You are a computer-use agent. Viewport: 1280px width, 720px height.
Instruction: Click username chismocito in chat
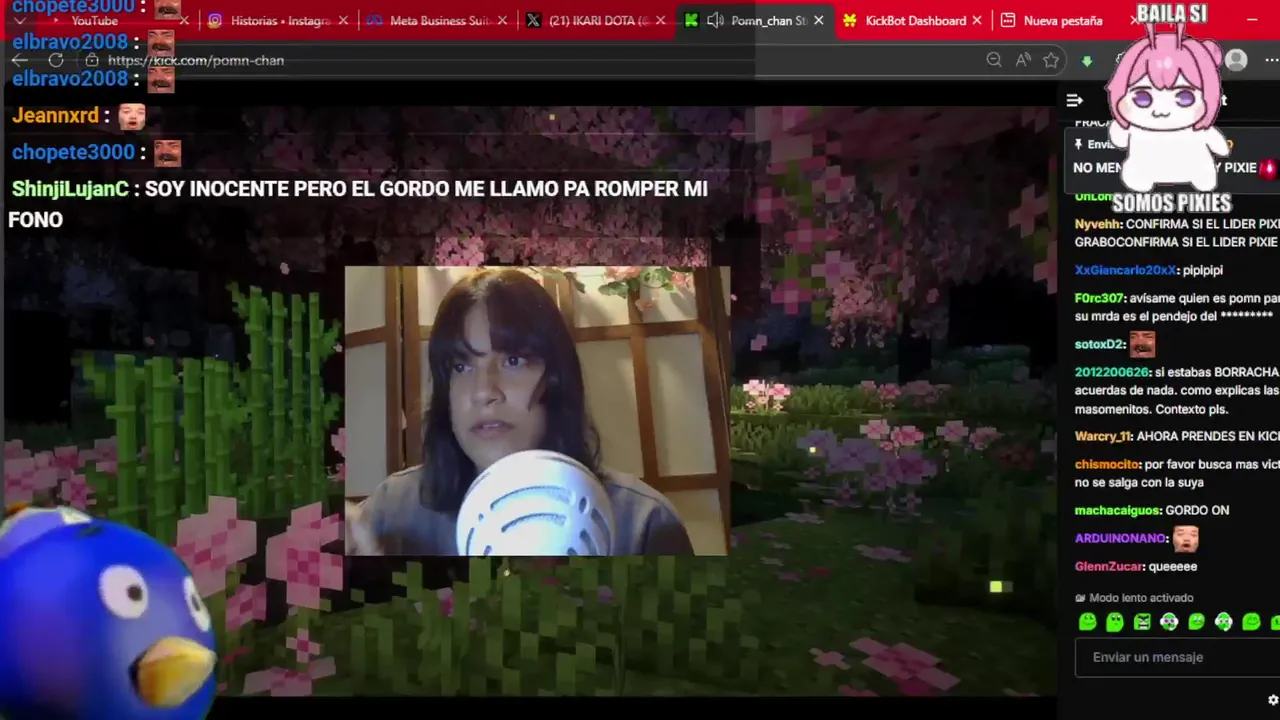point(1107,465)
